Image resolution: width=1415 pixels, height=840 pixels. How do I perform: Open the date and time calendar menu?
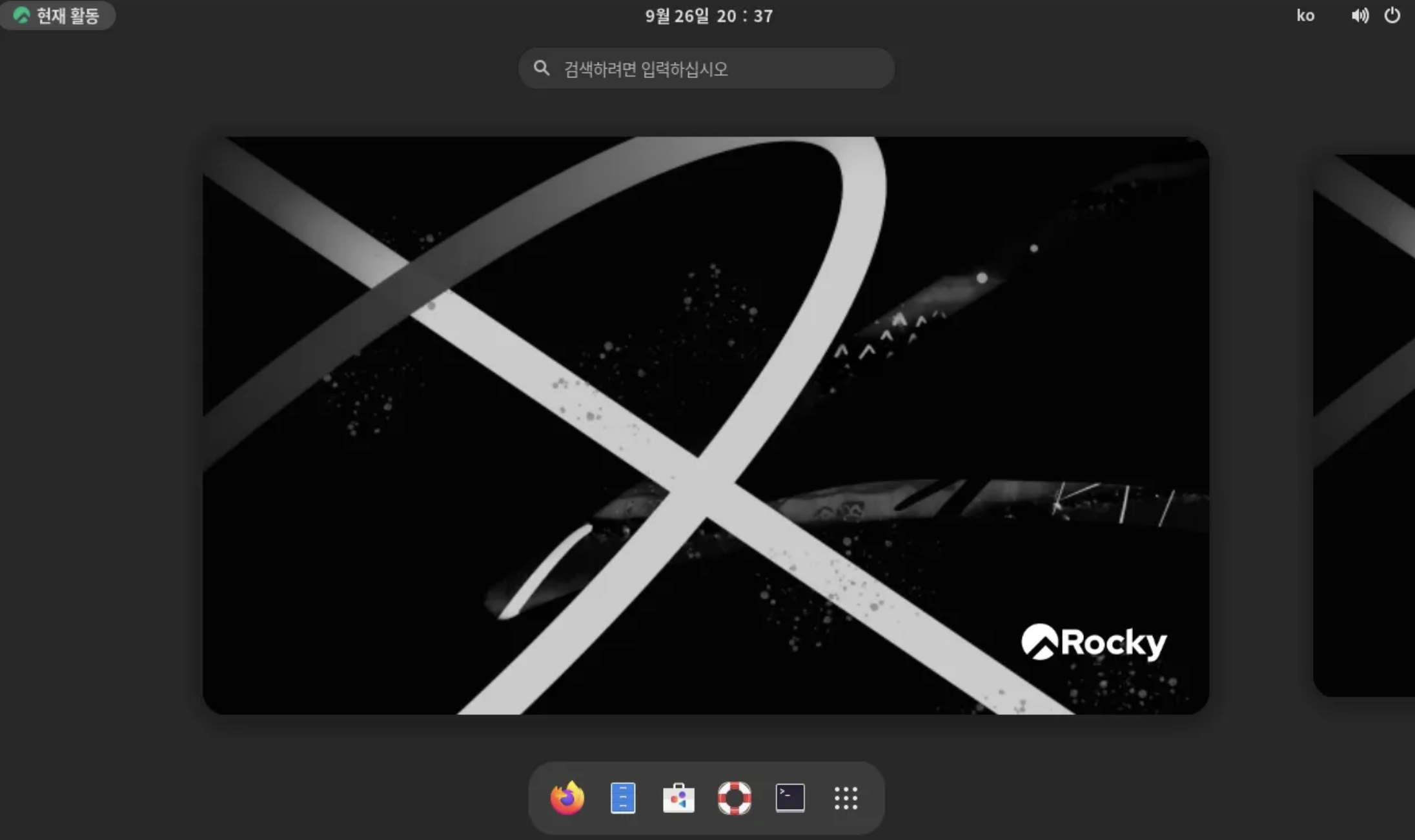pos(708,15)
